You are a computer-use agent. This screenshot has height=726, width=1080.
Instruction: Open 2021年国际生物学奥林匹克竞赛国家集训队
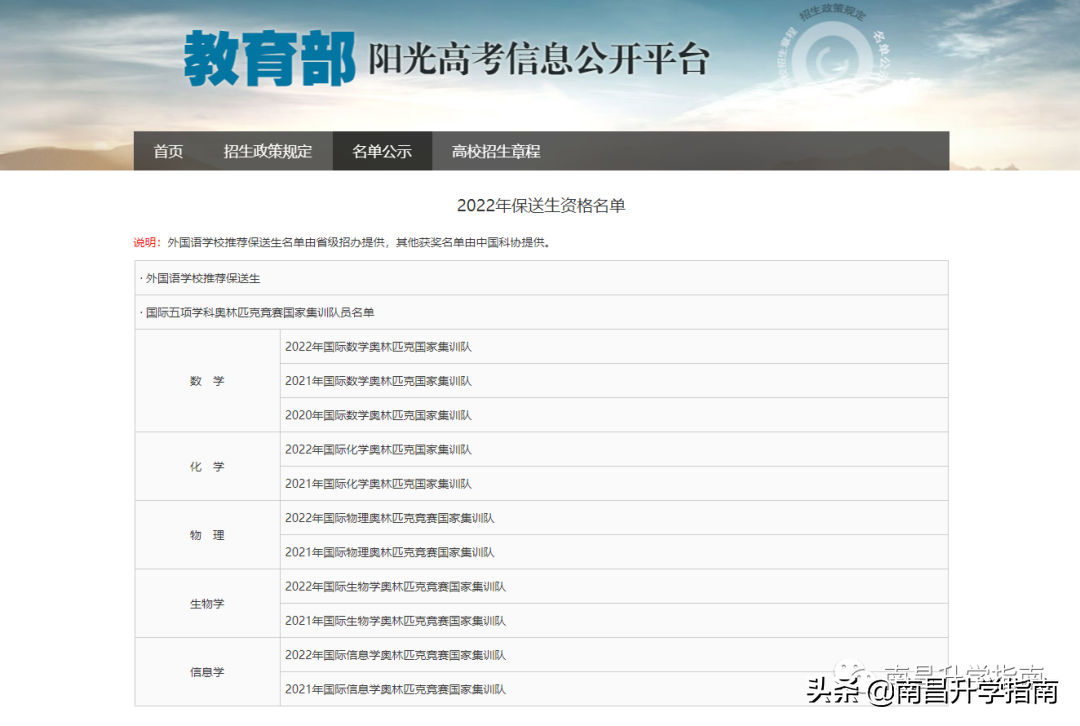[x=394, y=620]
